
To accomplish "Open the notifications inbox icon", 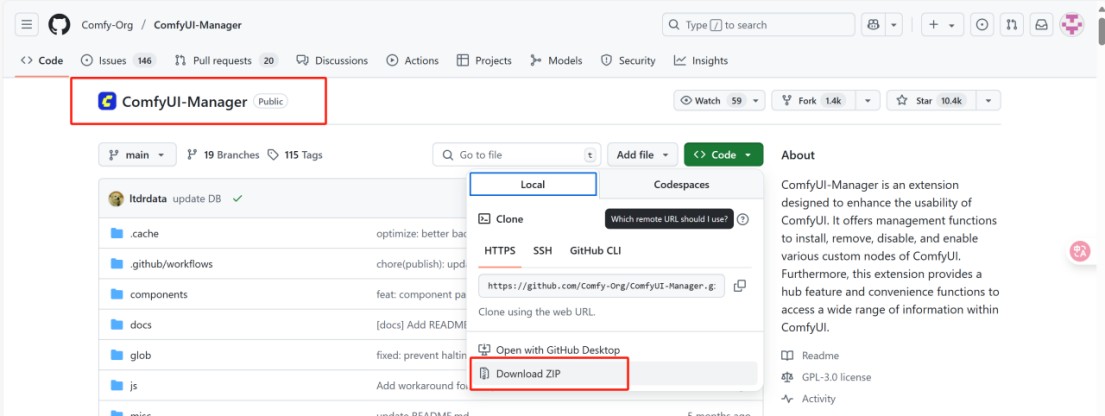I will [1041, 25].
